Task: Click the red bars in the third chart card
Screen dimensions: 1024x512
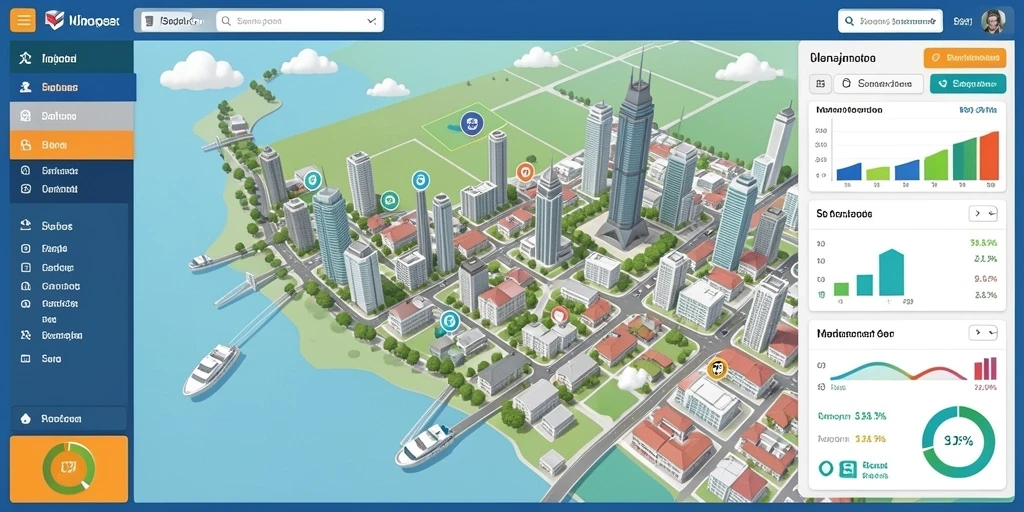Action: 985,368
